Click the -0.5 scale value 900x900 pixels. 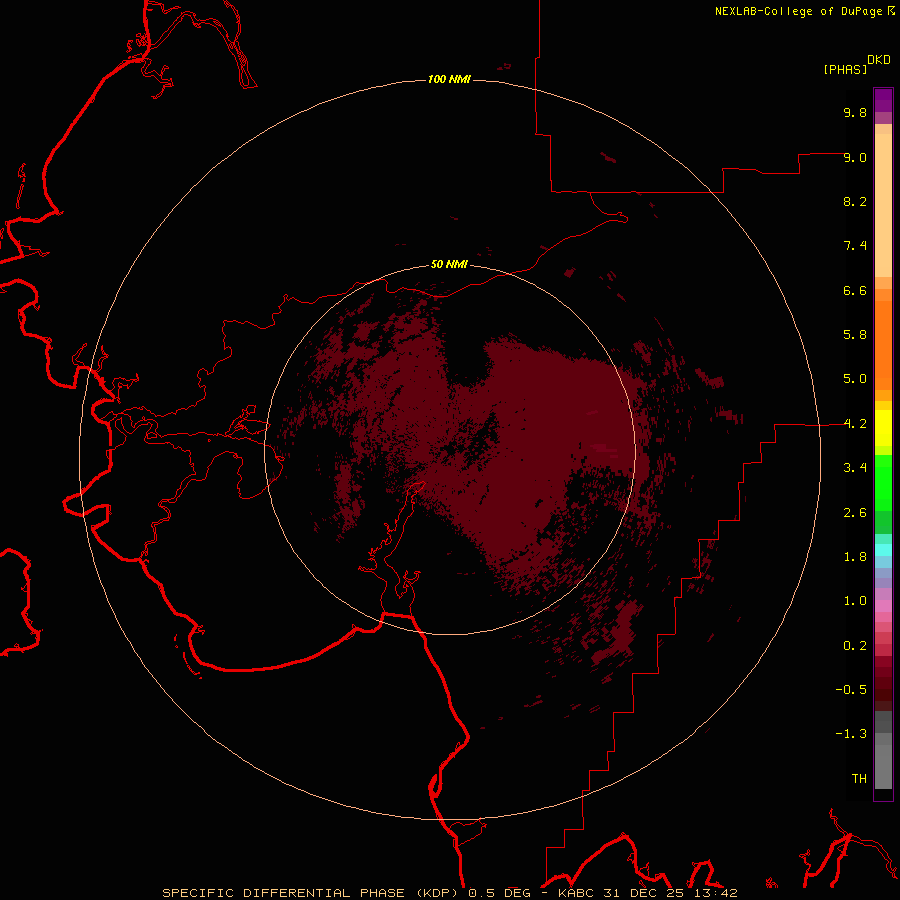851,690
